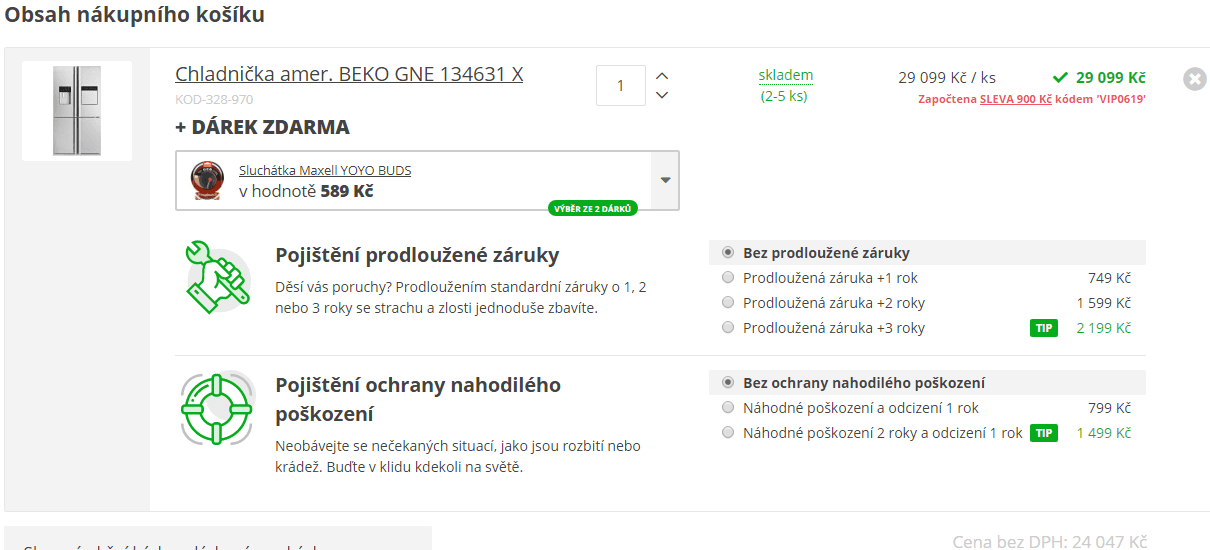Click the '+ DÁREK ZDARMA' heading
Viewport: 1210px width, 550px height.
[262, 127]
